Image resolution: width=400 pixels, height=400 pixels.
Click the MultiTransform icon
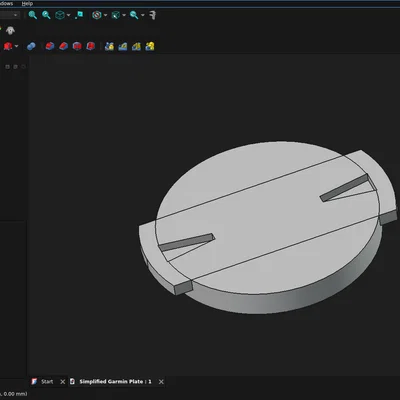point(150,46)
